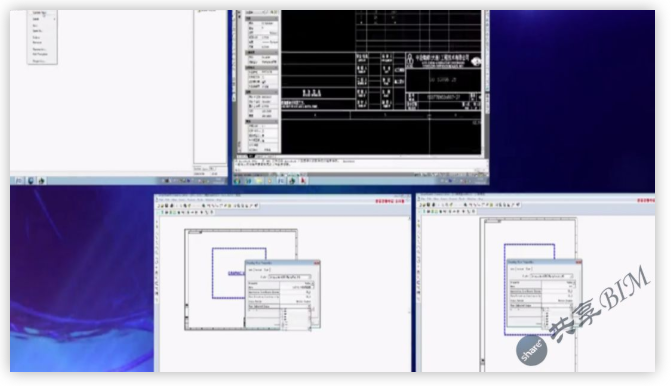Viewport: 671px width, 386px height.
Task: Close the properties dialog in bottom-right window
Action: (x=579, y=262)
